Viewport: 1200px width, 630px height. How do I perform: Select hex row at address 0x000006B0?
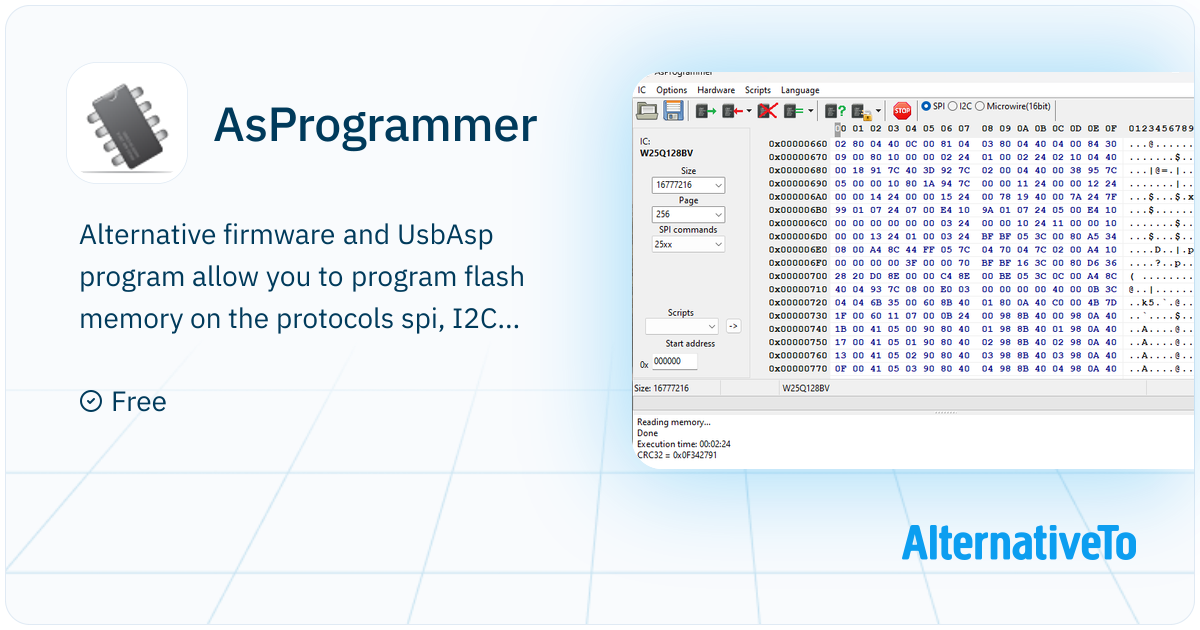[981, 210]
